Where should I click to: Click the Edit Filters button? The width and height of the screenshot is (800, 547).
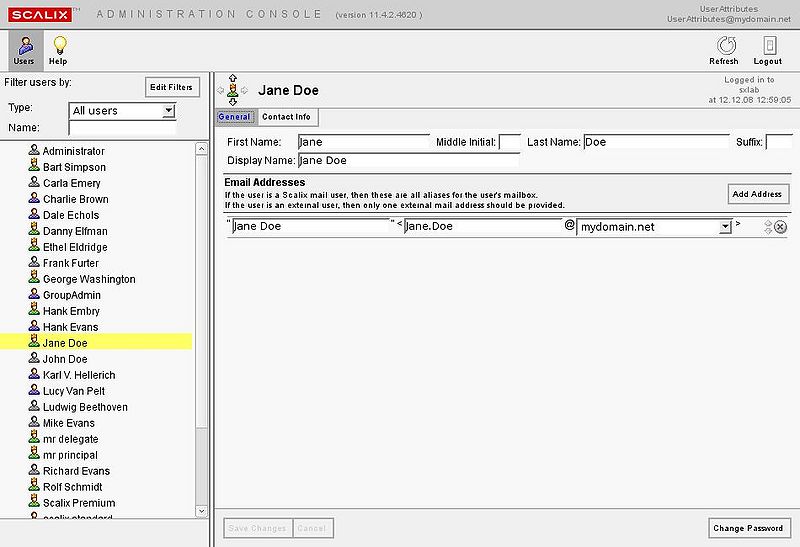172,87
